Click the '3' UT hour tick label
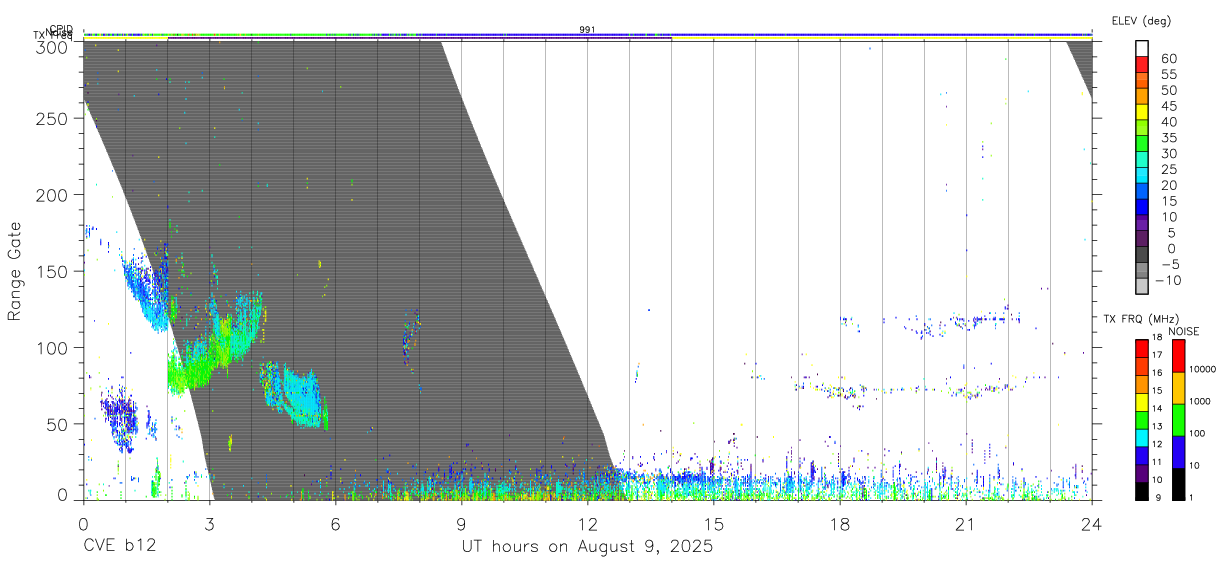This screenshot has width=1228, height=567. (209, 524)
